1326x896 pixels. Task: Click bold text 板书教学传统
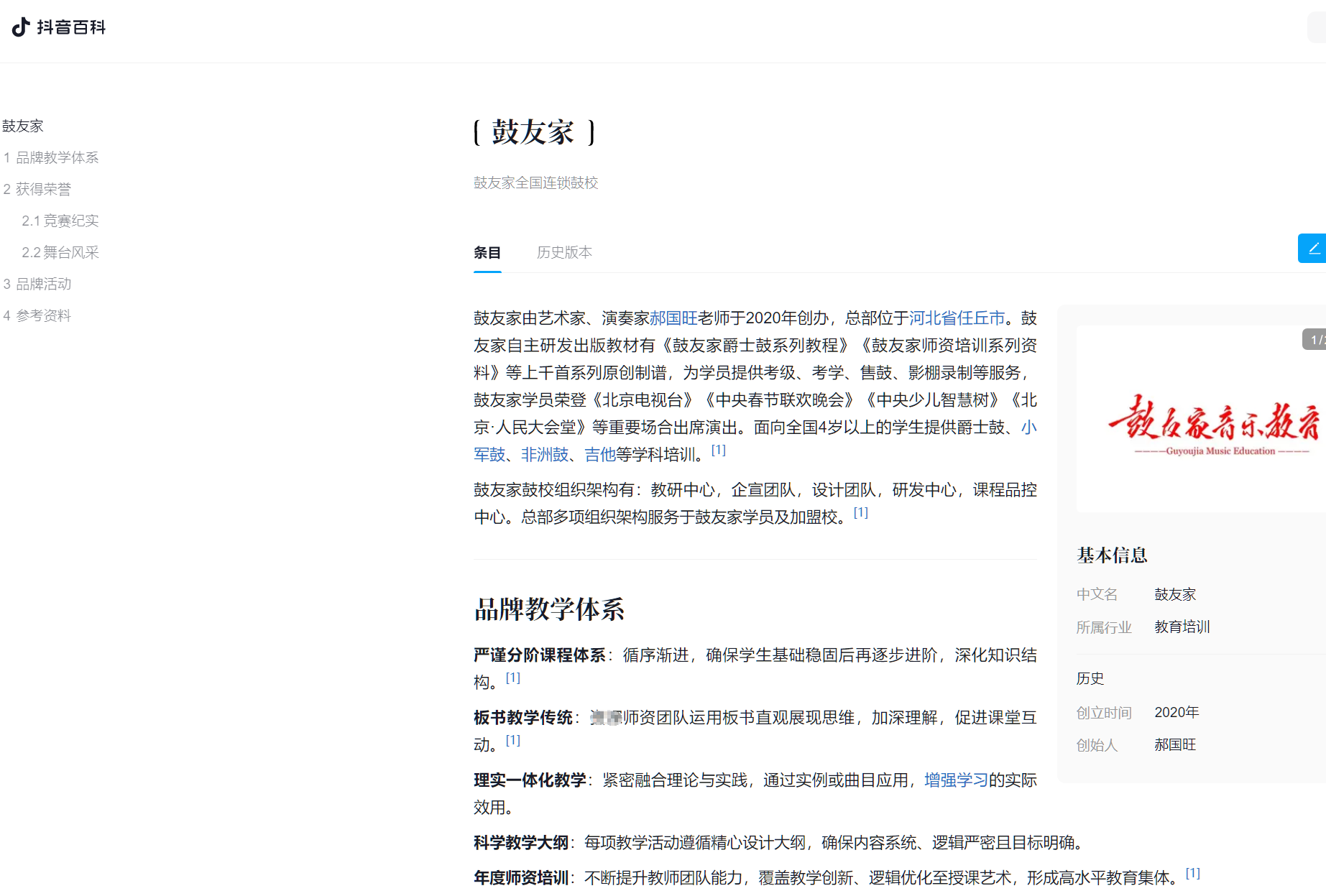[x=523, y=718]
